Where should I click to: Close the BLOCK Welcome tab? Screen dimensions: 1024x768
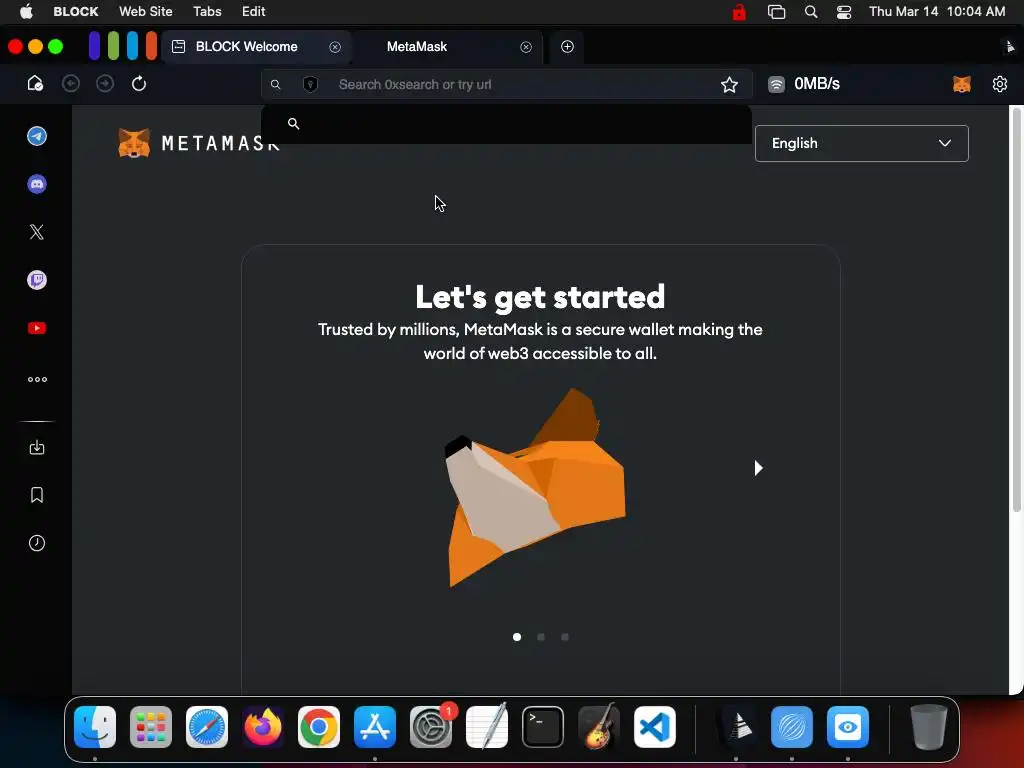click(x=335, y=47)
